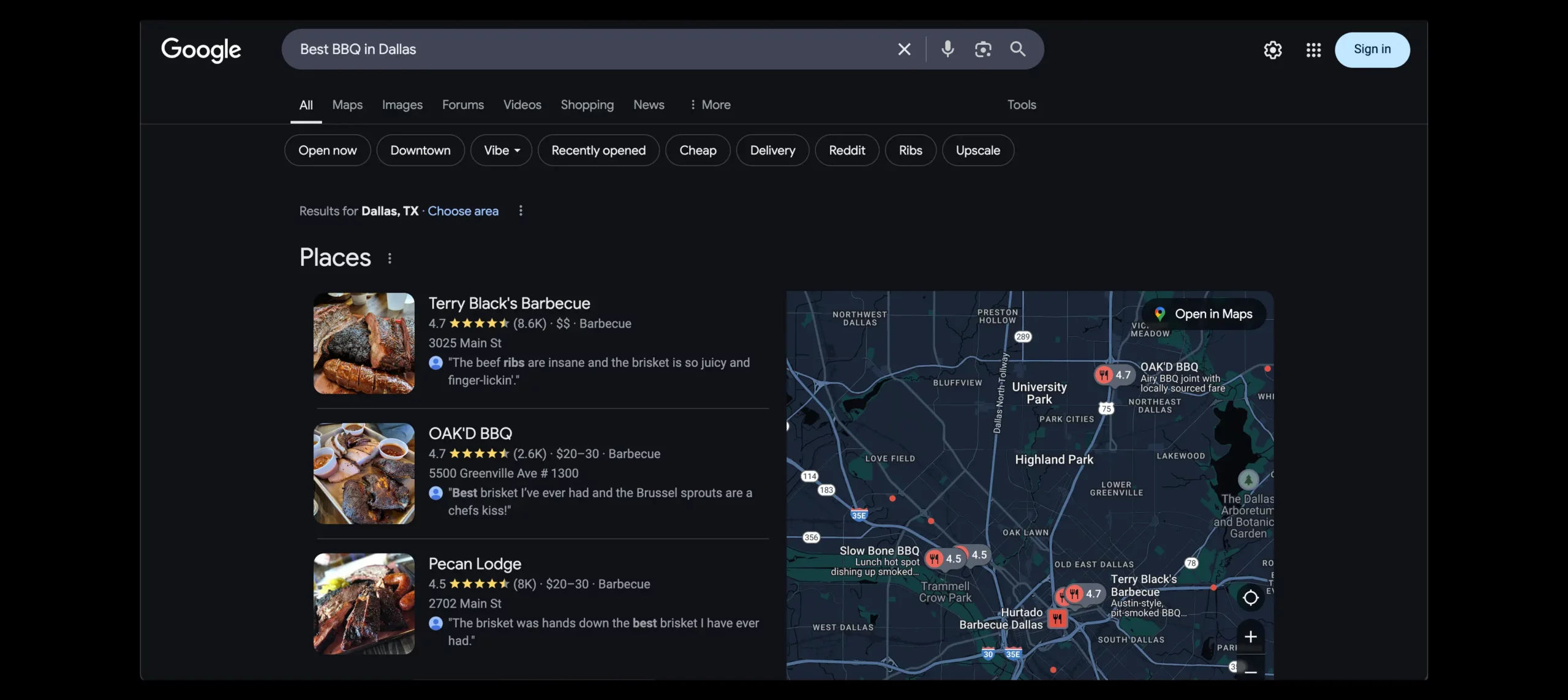The image size is (1568, 700).
Task: Open quick settings gear icon
Action: tap(1273, 50)
